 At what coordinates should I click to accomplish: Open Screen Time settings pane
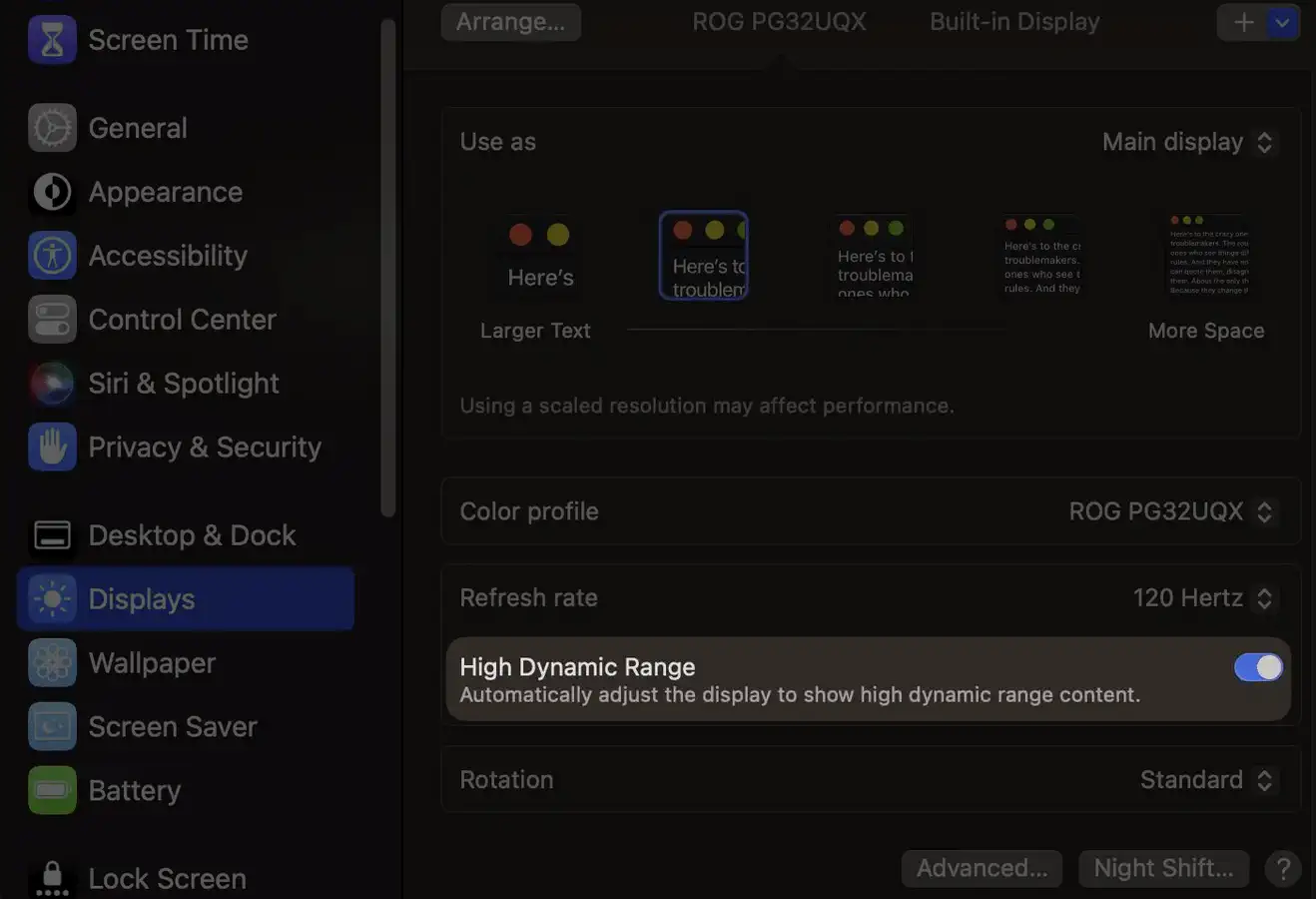click(x=186, y=40)
